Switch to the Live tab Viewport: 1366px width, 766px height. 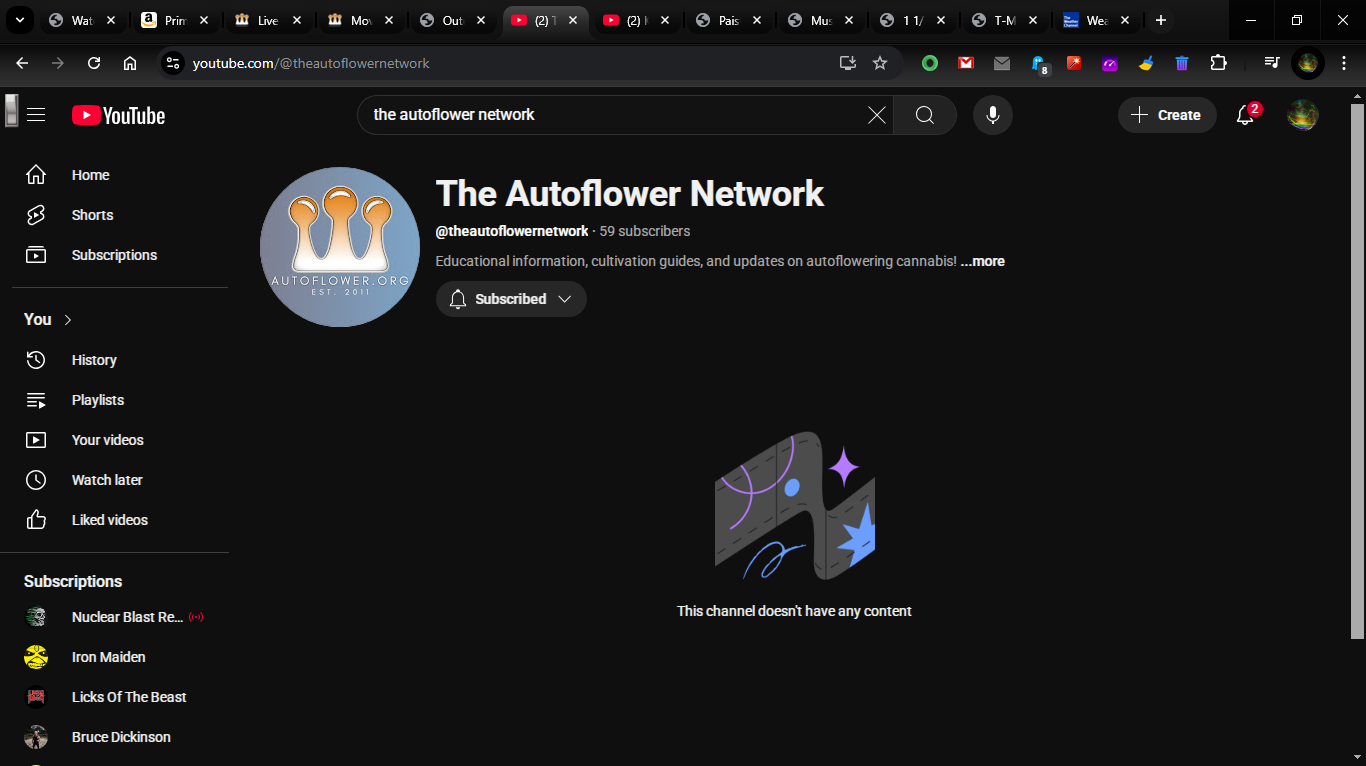[268, 20]
